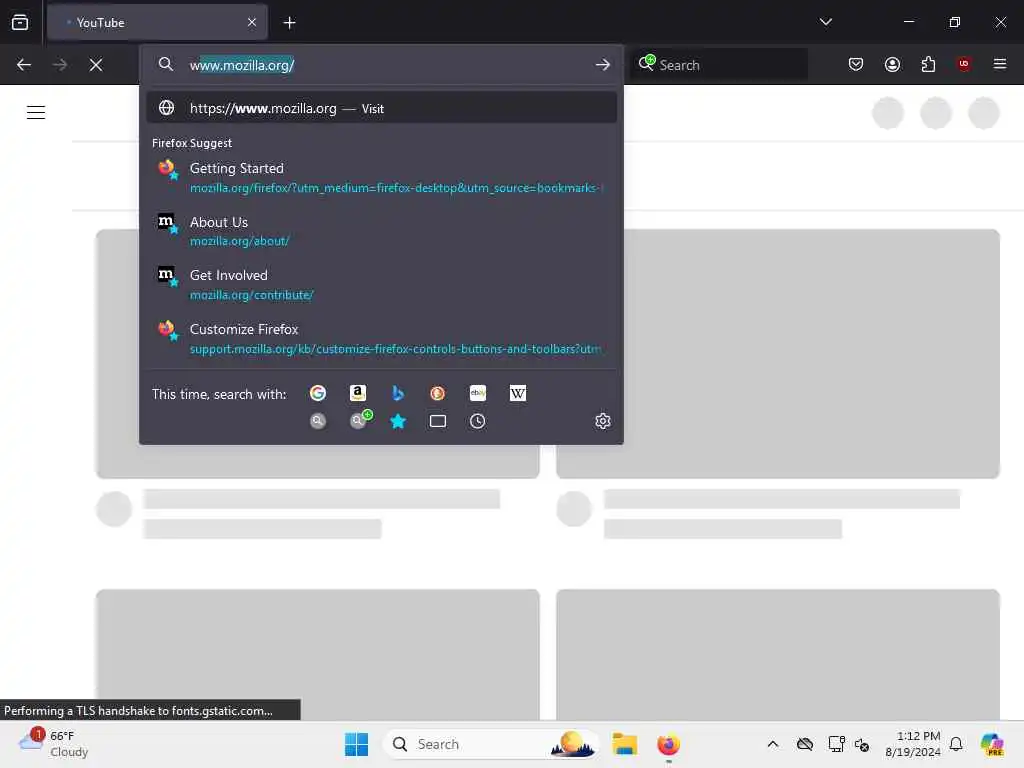Screen dimensions: 1024x768
Task: Open Copilot preview from the taskbar
Action: [993, 744]
